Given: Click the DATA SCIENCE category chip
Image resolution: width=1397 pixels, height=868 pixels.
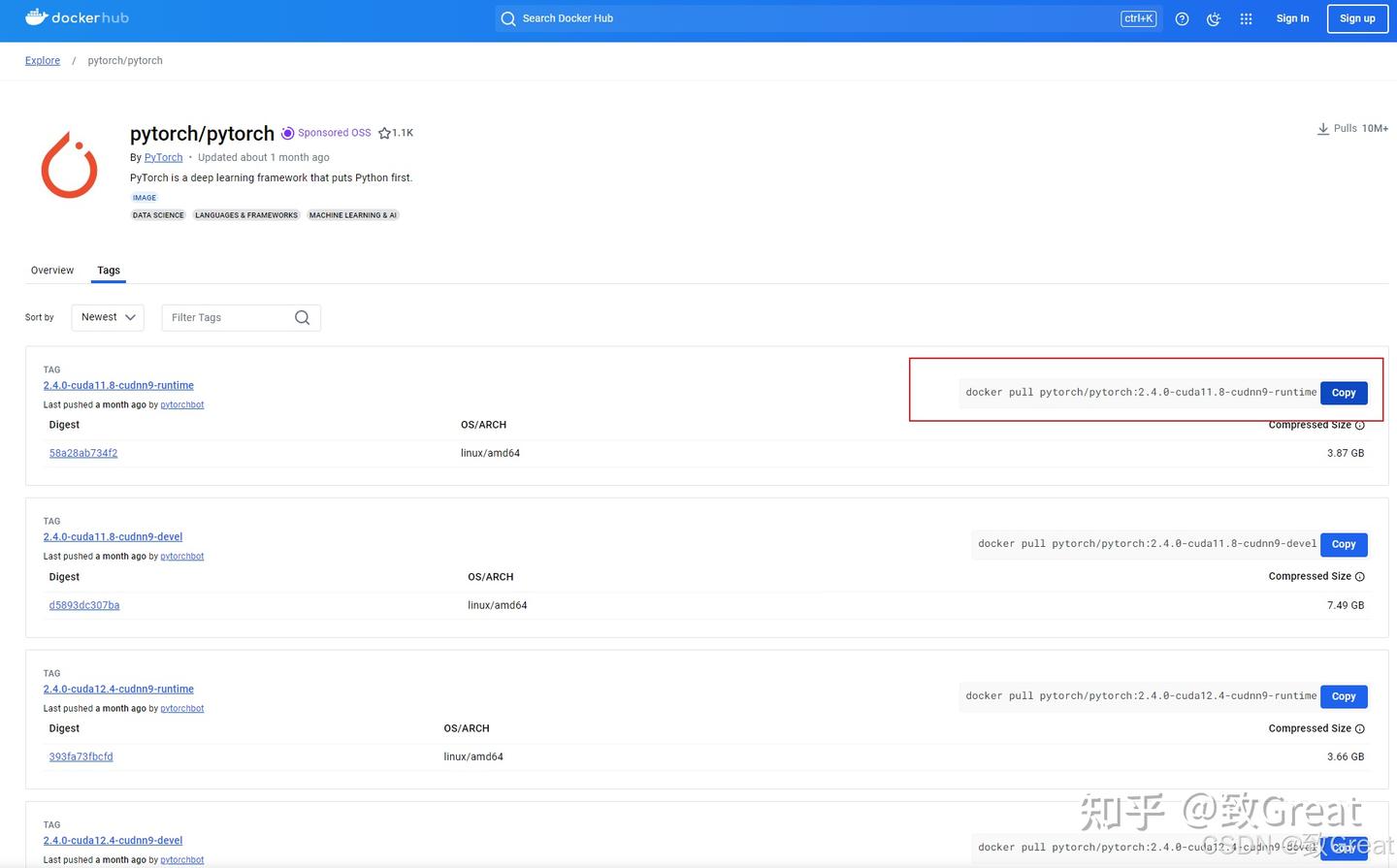Looking at the screenshot, I should (158, 215).
